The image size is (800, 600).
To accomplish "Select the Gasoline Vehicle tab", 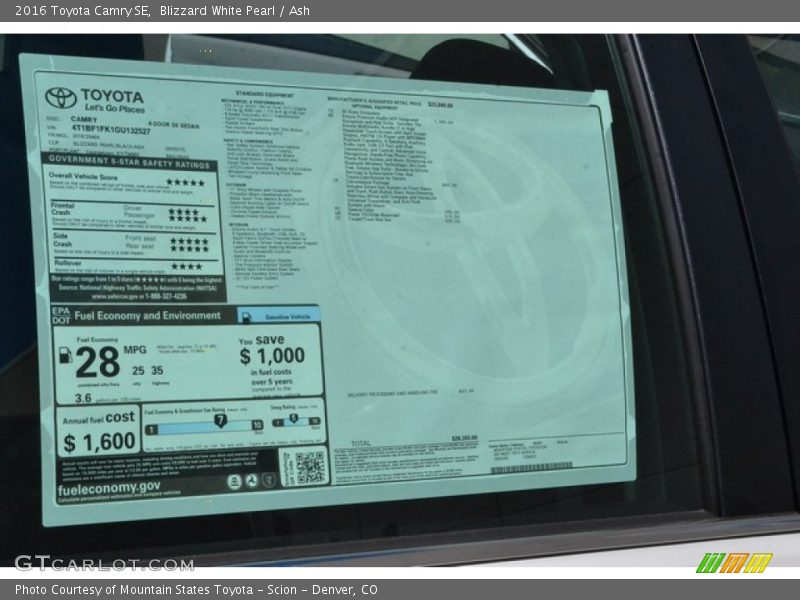I will click(287, 316).
